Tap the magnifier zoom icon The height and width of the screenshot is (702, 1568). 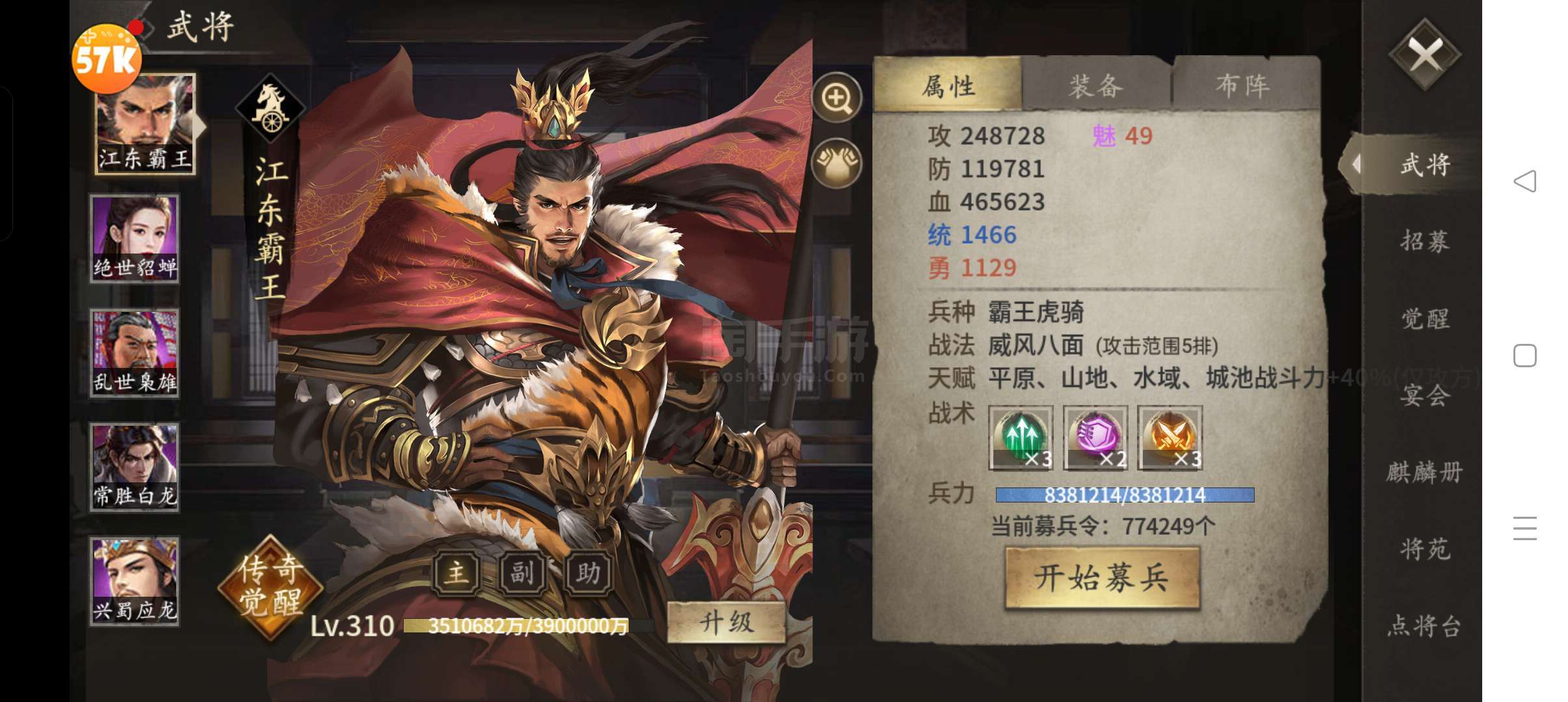[837, 98]
